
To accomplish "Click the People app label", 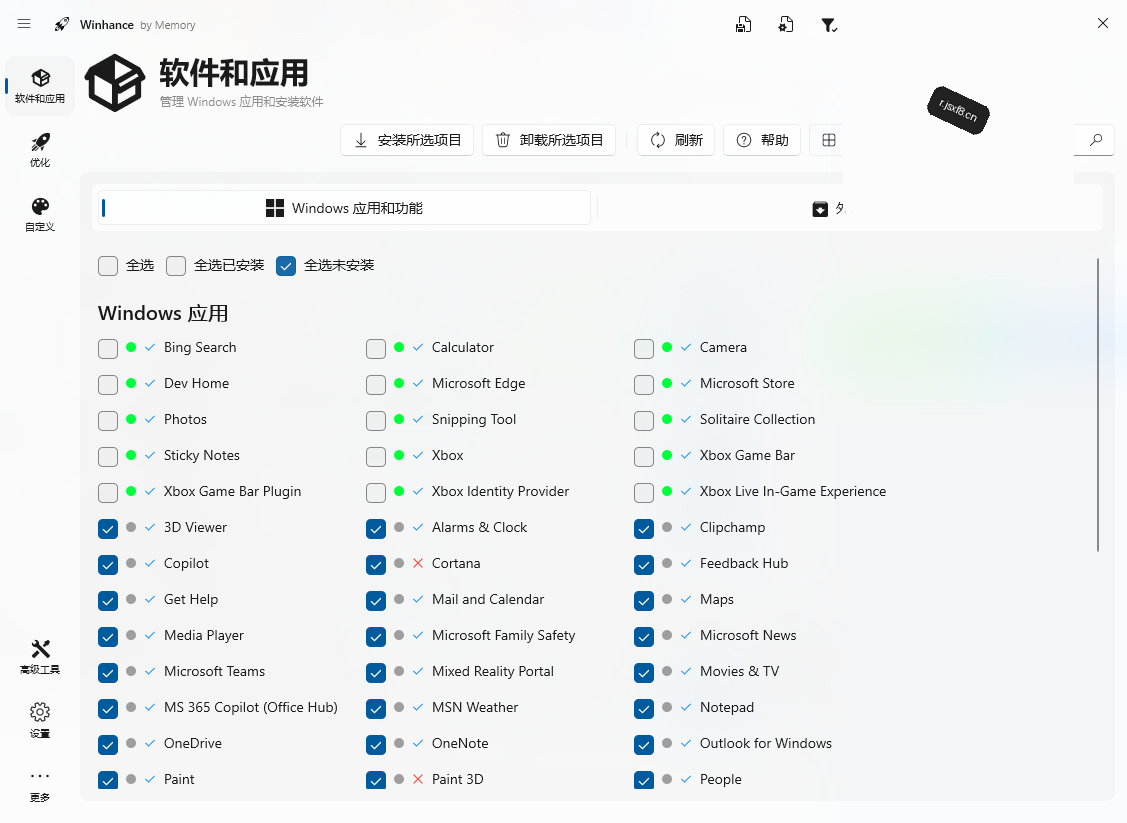I will (721, 778).
